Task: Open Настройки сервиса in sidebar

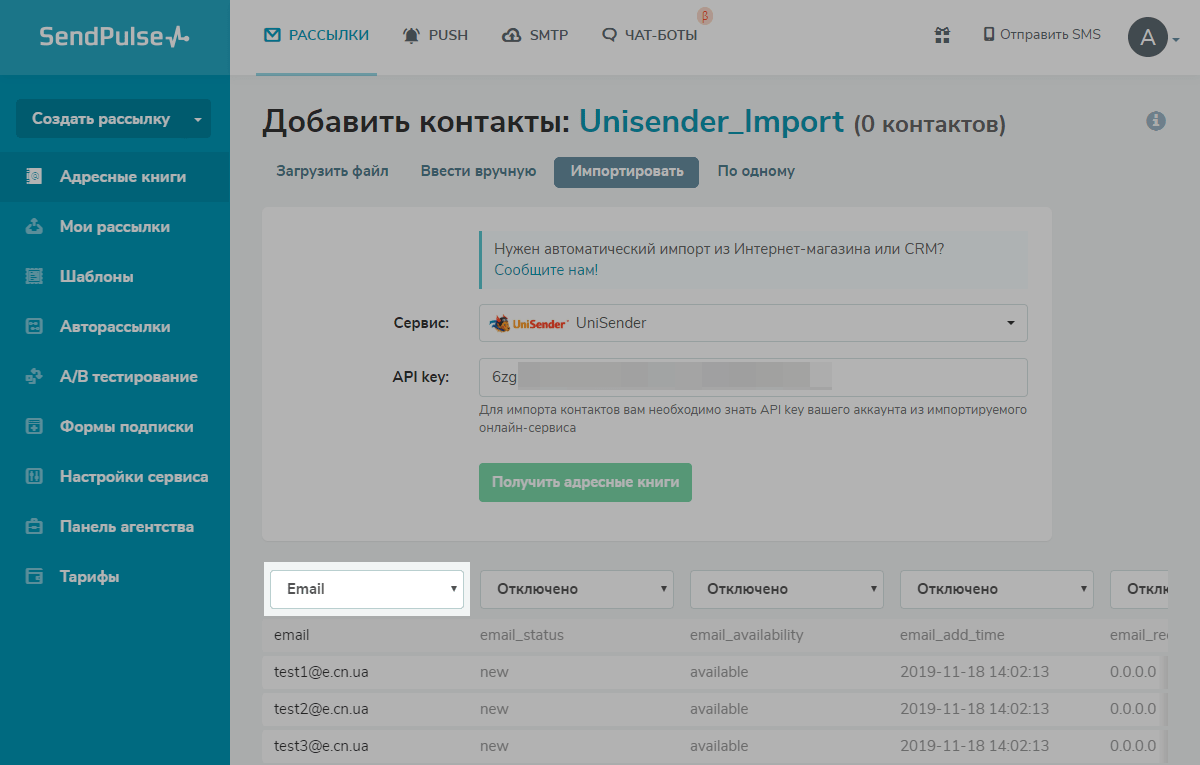Action: tap(115, 477)
